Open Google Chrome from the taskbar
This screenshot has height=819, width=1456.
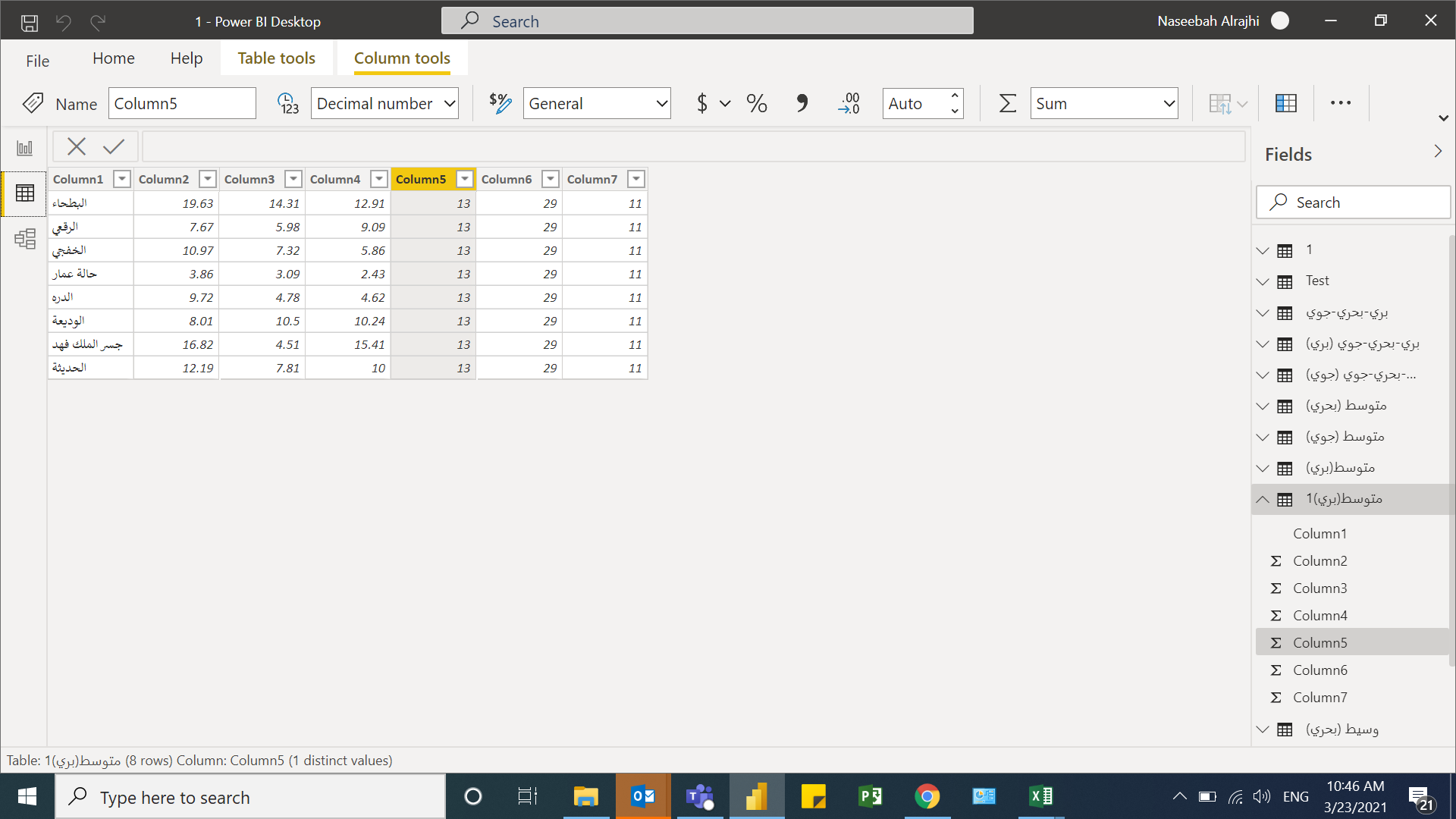click(x=927, y=796)
